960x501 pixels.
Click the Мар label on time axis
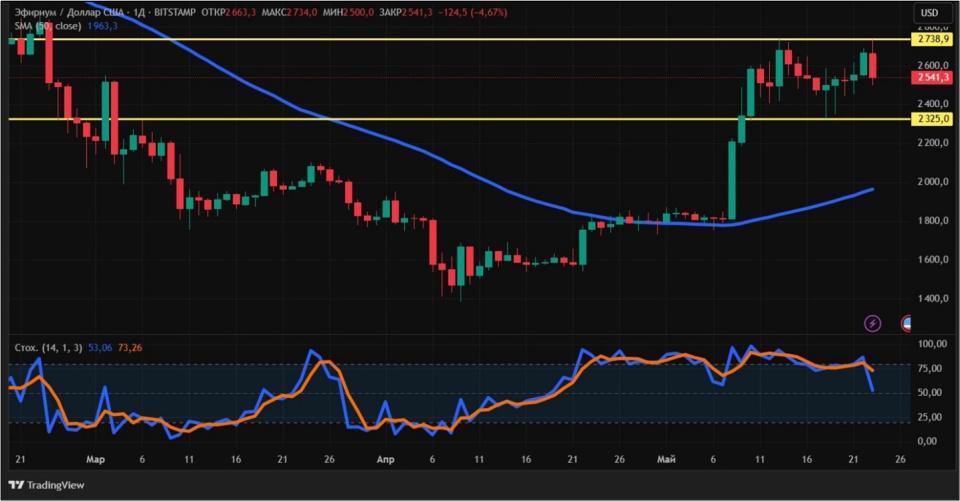click(x=96, y=459)
